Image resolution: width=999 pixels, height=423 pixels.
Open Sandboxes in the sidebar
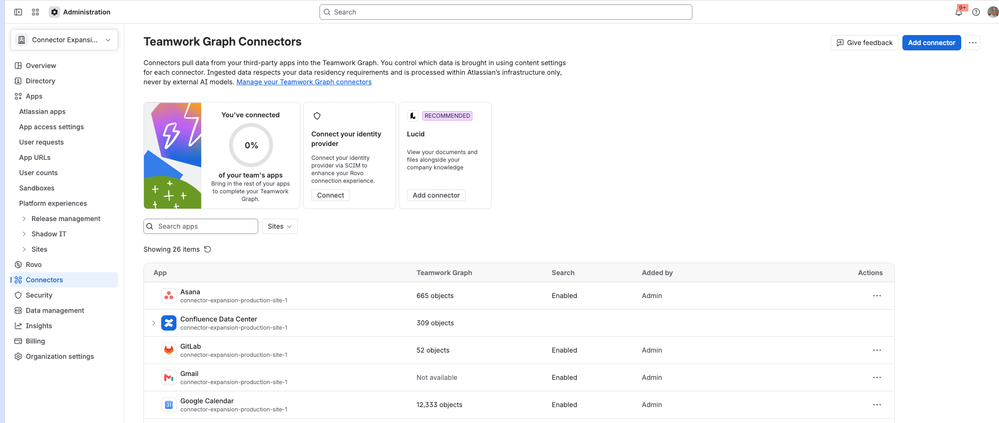click(36, 188)
